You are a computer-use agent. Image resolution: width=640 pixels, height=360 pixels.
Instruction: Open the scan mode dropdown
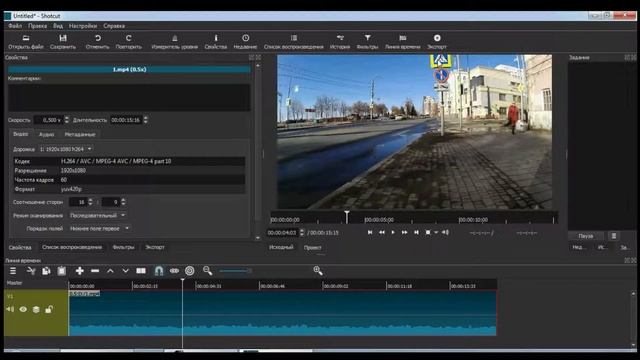click(98, 215)
